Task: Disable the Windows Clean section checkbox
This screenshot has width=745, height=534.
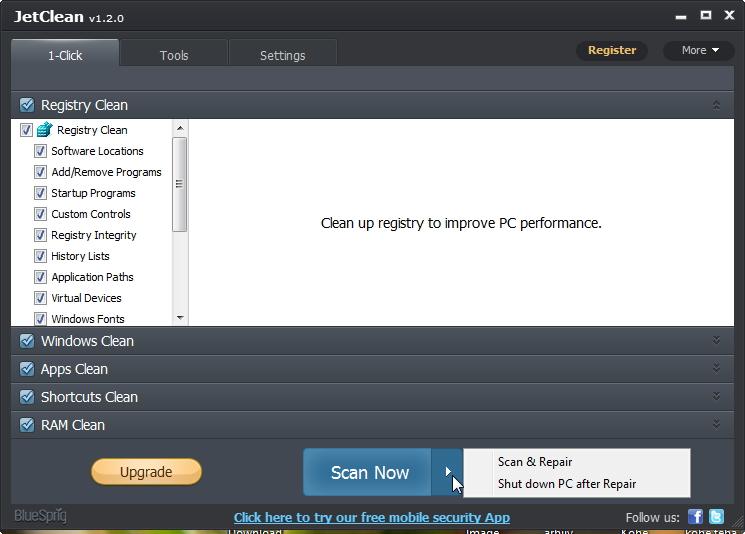Action: click(x=27, y=341)
